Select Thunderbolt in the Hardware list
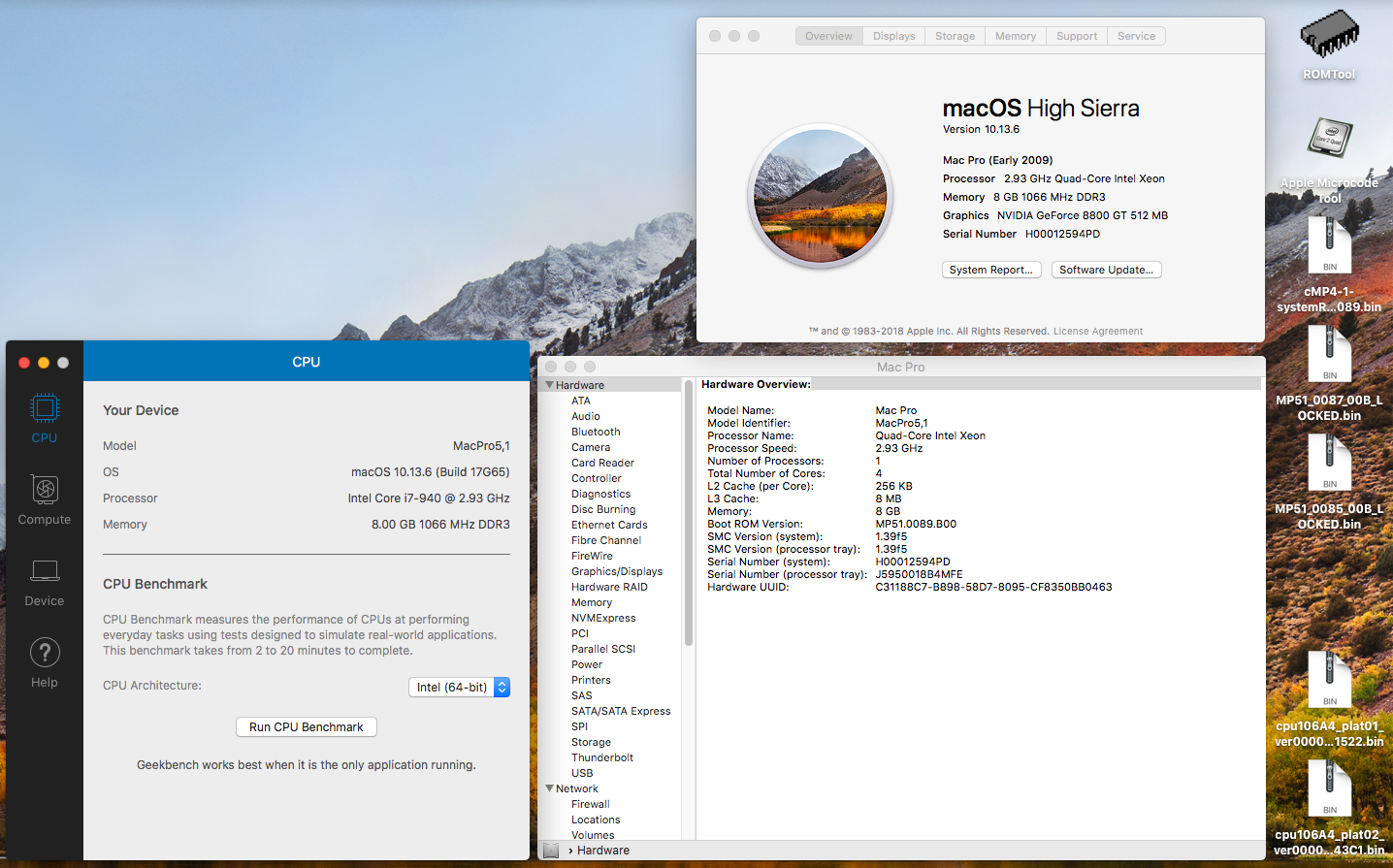This screenshot has width=1393, height=868. (x=602, y=757)
